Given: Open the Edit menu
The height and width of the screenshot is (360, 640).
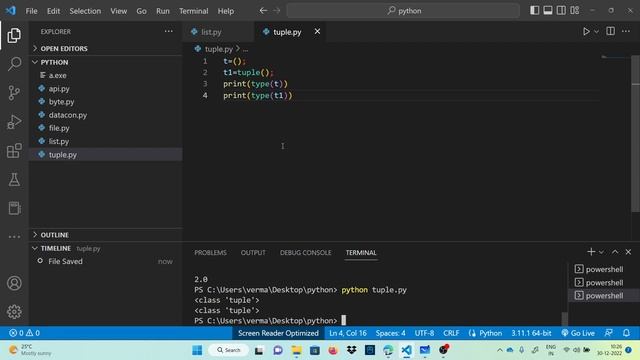Looking at the screenshot, I should click(53, 11).
